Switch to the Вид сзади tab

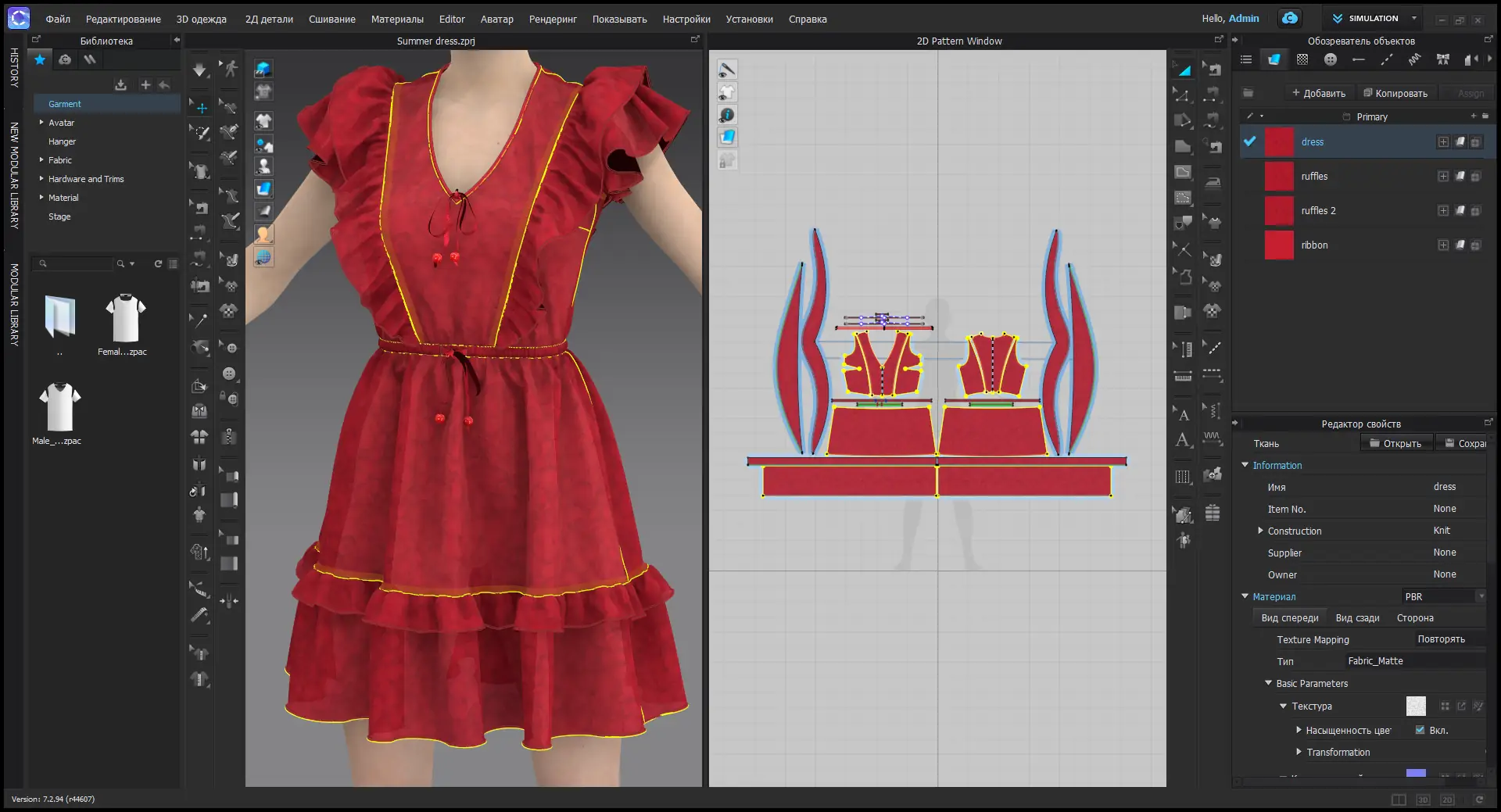pos(1356,617)
